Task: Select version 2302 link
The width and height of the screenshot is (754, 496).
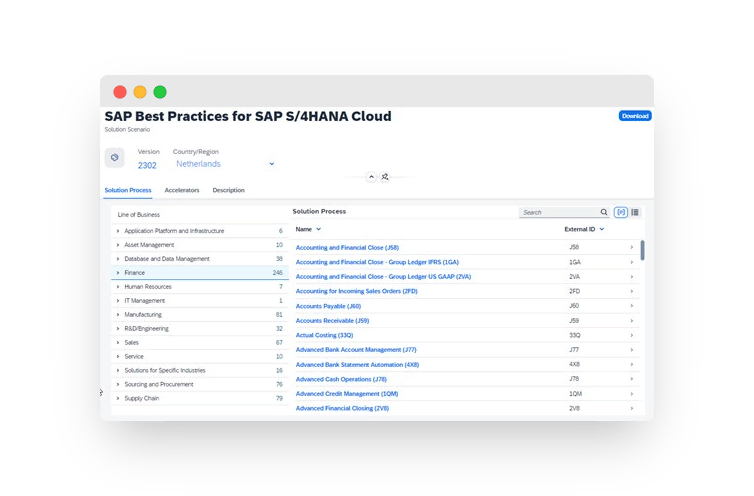Action: [x=147, y=165]
